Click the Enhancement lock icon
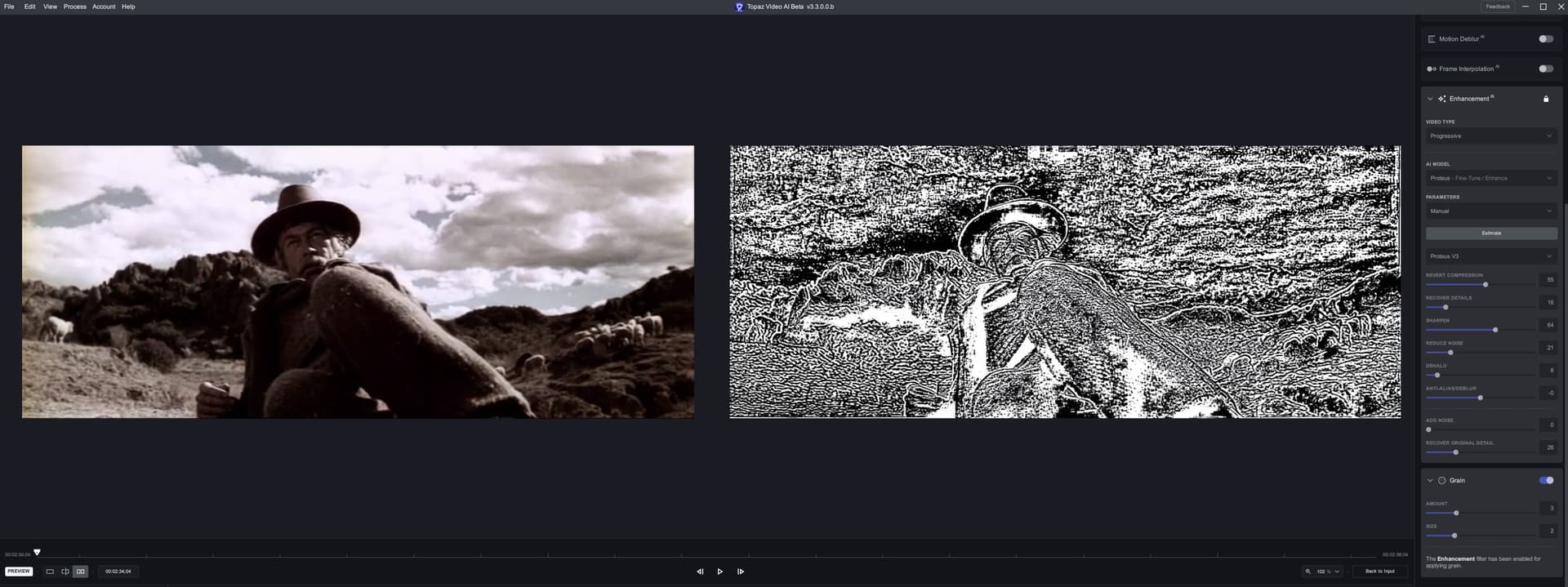1568x587 pixels. pos(1546,99)
